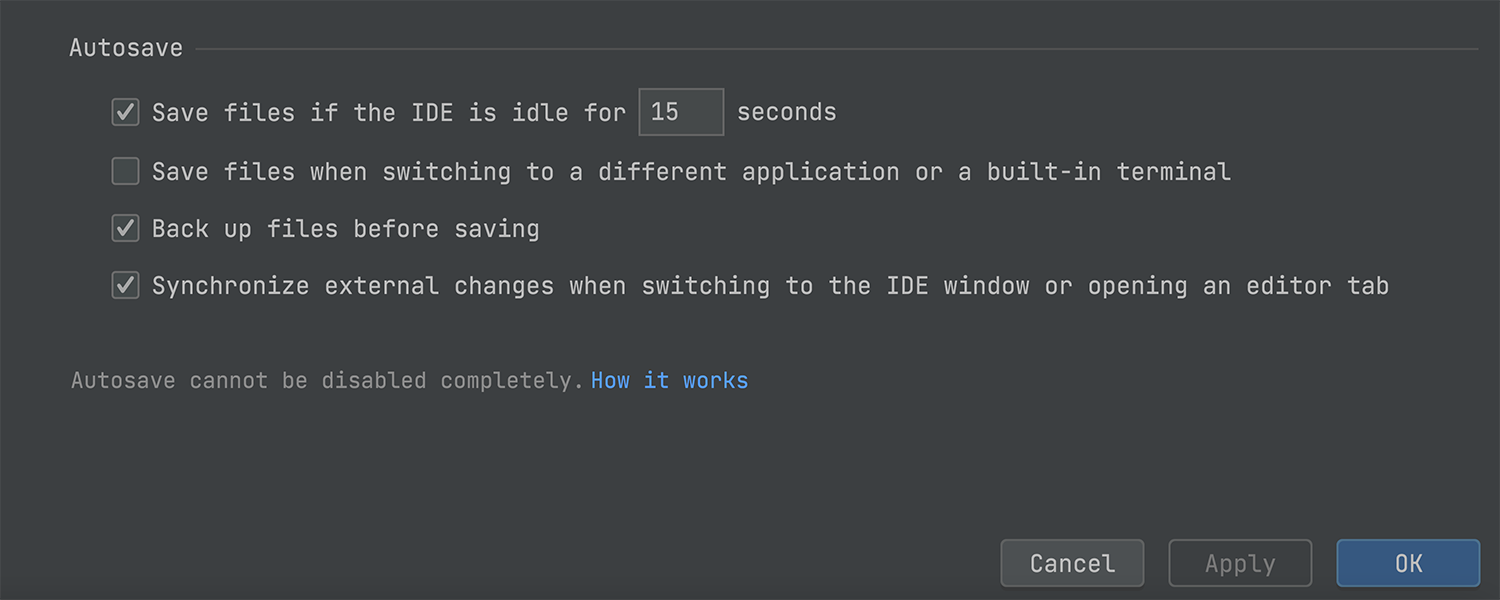
Task: Click the Autosave section heading
Action: point(126,48)
